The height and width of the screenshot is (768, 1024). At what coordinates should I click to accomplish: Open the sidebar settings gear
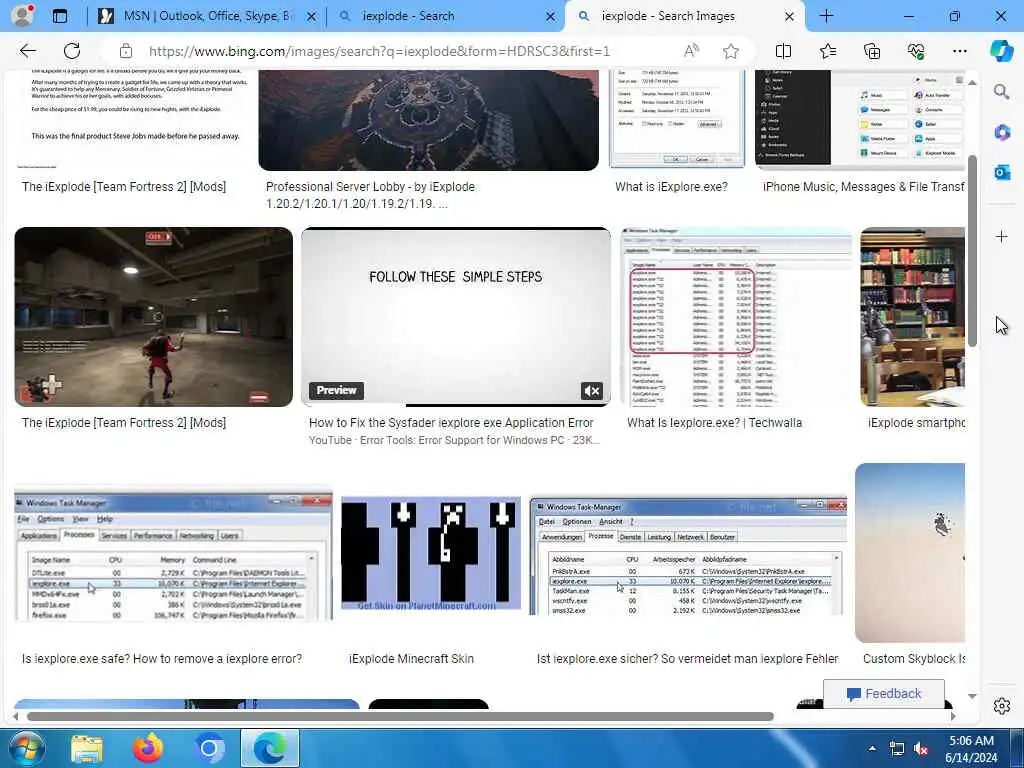click(x=1002, y=706)
